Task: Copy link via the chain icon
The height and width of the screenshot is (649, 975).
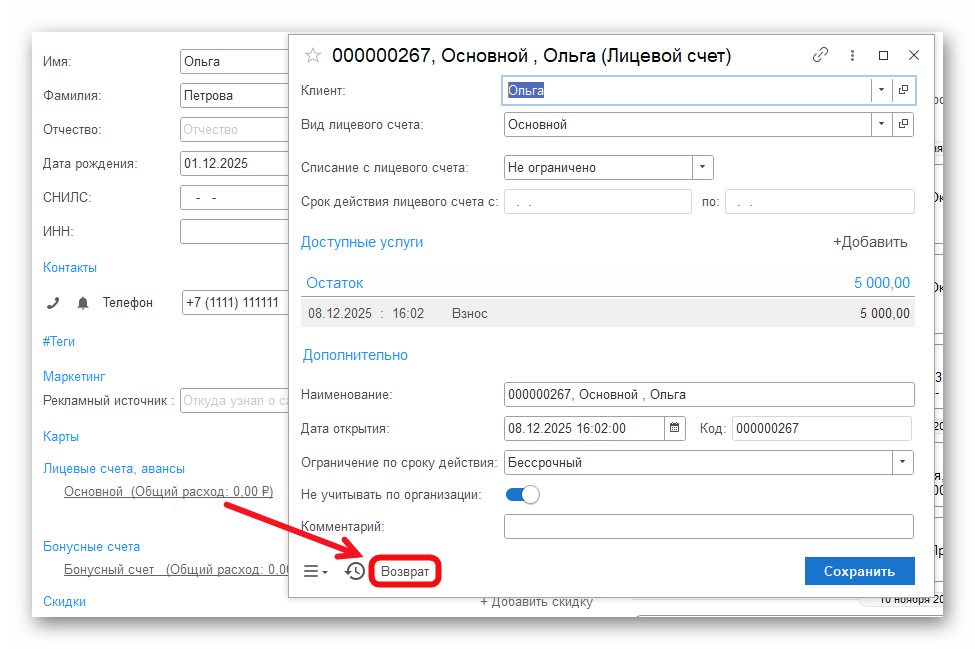Action: coord(820,56)
